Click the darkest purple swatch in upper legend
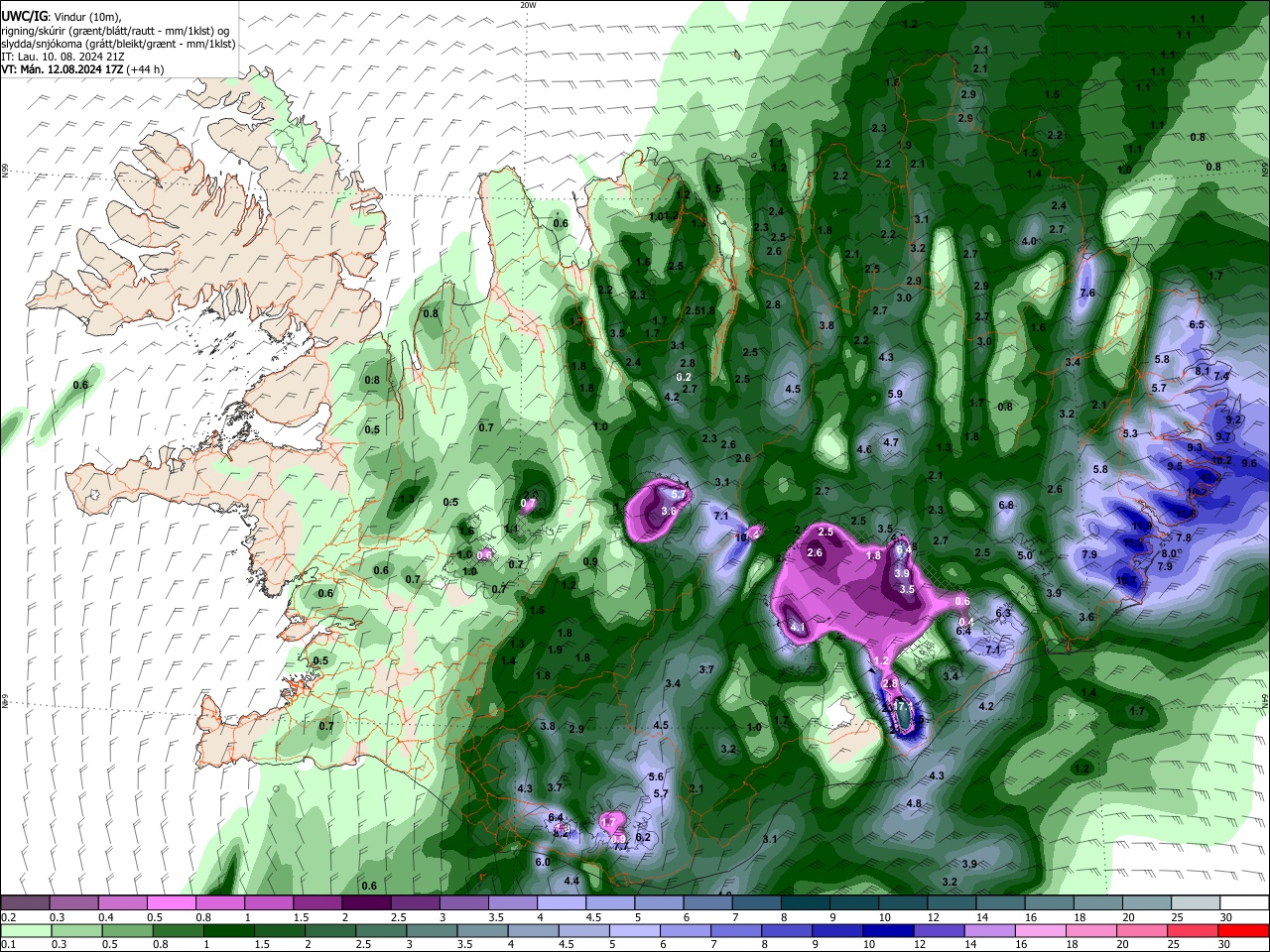Image resolution: width=1270 pixels, height=952 pixels. tap(366, 903)
